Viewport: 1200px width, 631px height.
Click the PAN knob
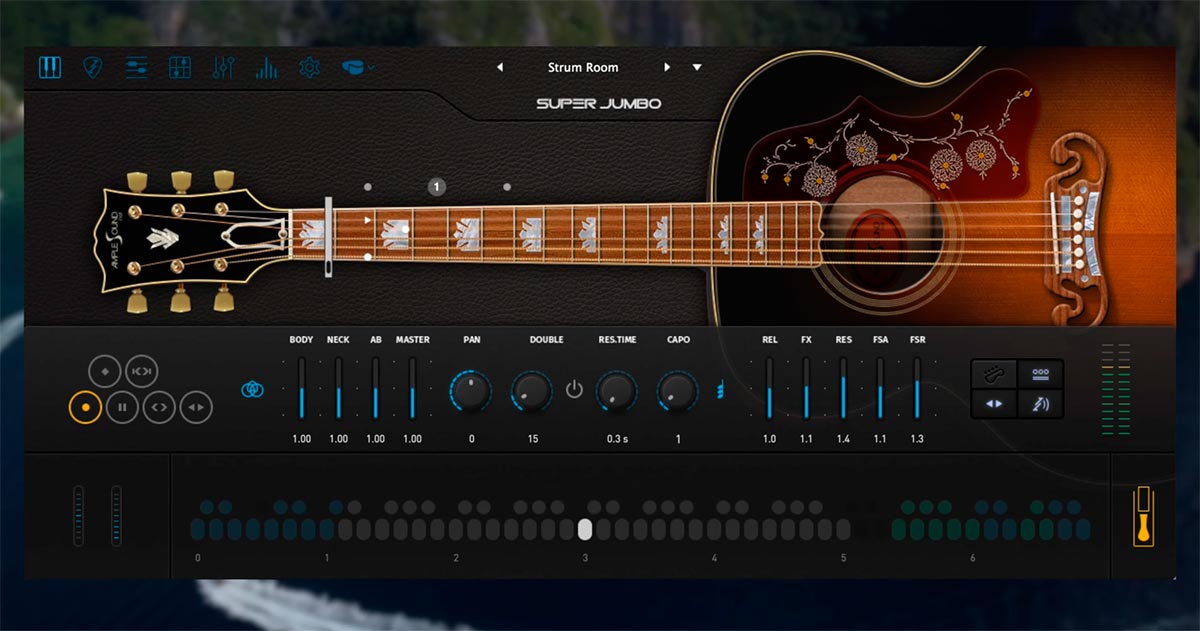click(x=471, y=390)
